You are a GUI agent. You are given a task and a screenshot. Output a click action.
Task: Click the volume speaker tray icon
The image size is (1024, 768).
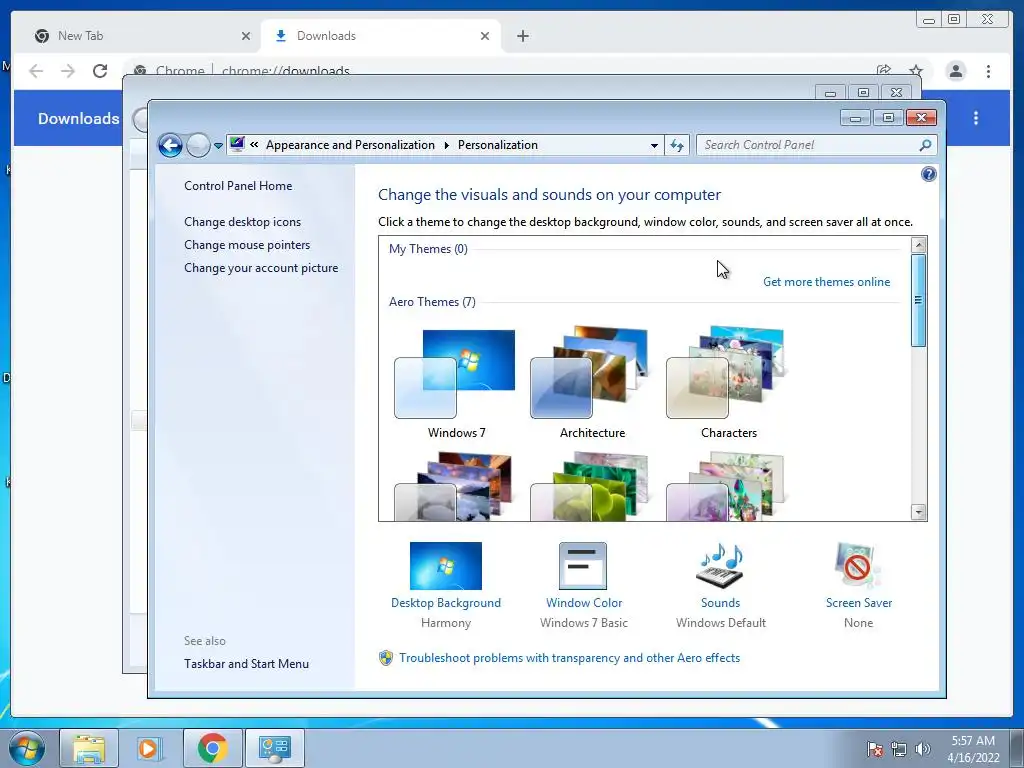pos(923,749)
